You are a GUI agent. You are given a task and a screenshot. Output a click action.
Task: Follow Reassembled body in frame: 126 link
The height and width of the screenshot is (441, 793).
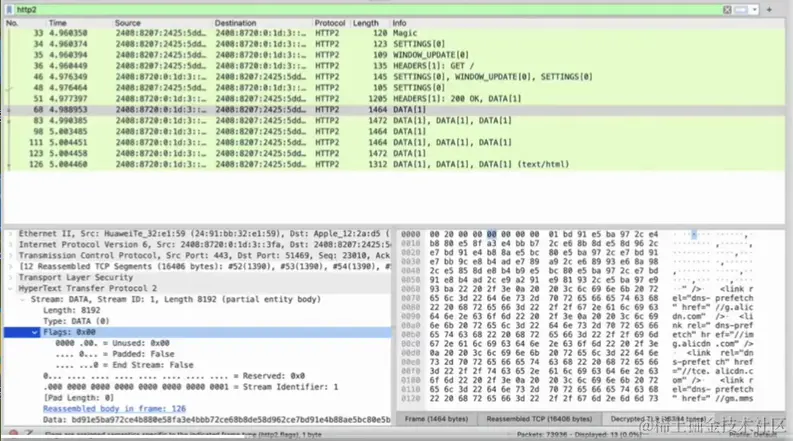tap(114, 409)
